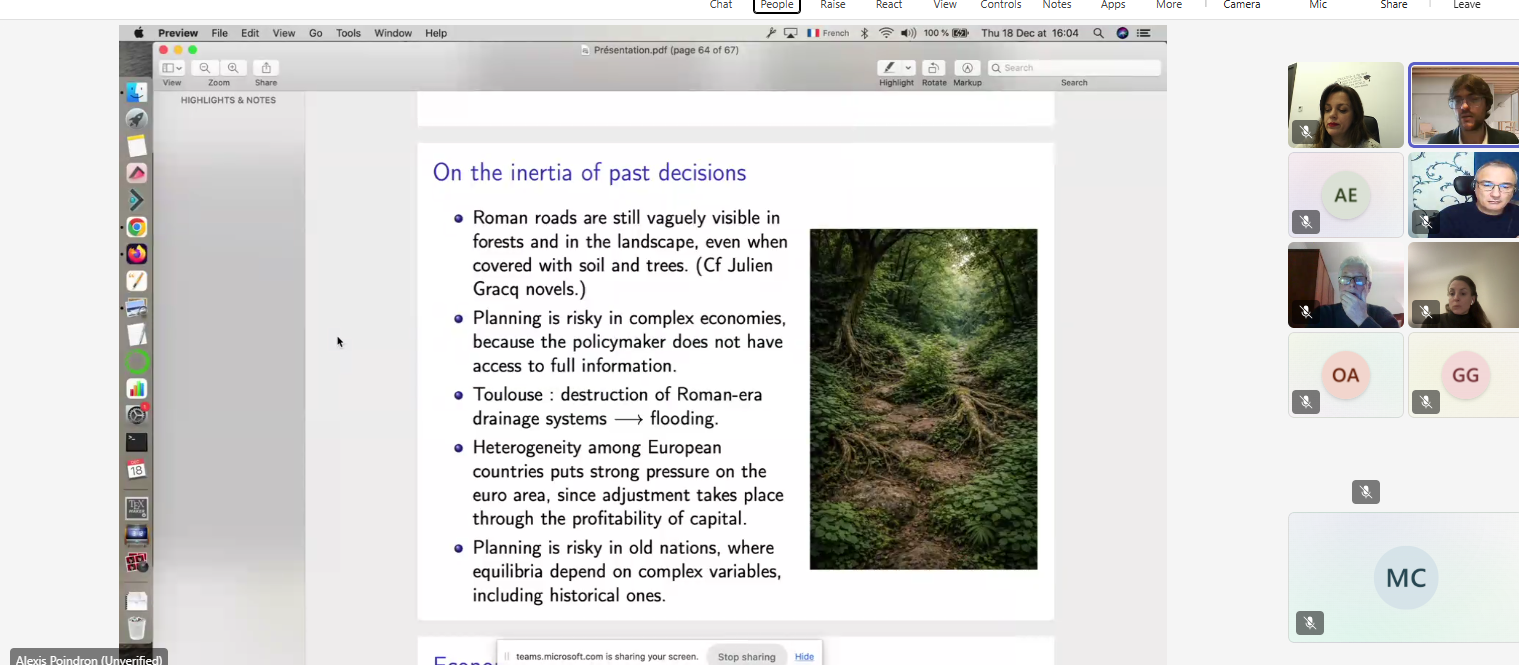Click the Zoom in magnifier icon
Image resolution: width=1519 pixels, height=665 pixels.
233,68
